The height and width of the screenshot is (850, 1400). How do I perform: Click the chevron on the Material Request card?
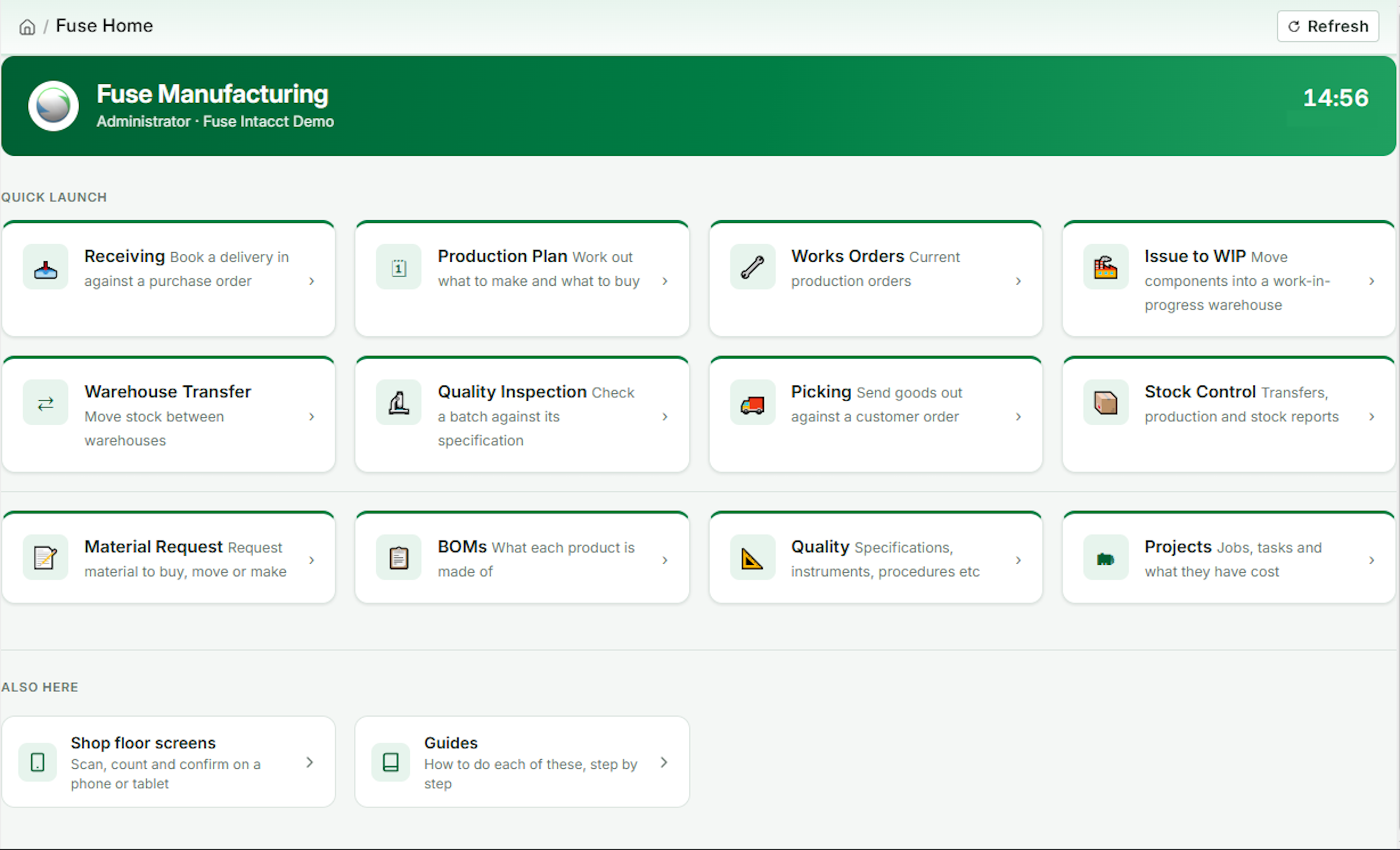311,560
